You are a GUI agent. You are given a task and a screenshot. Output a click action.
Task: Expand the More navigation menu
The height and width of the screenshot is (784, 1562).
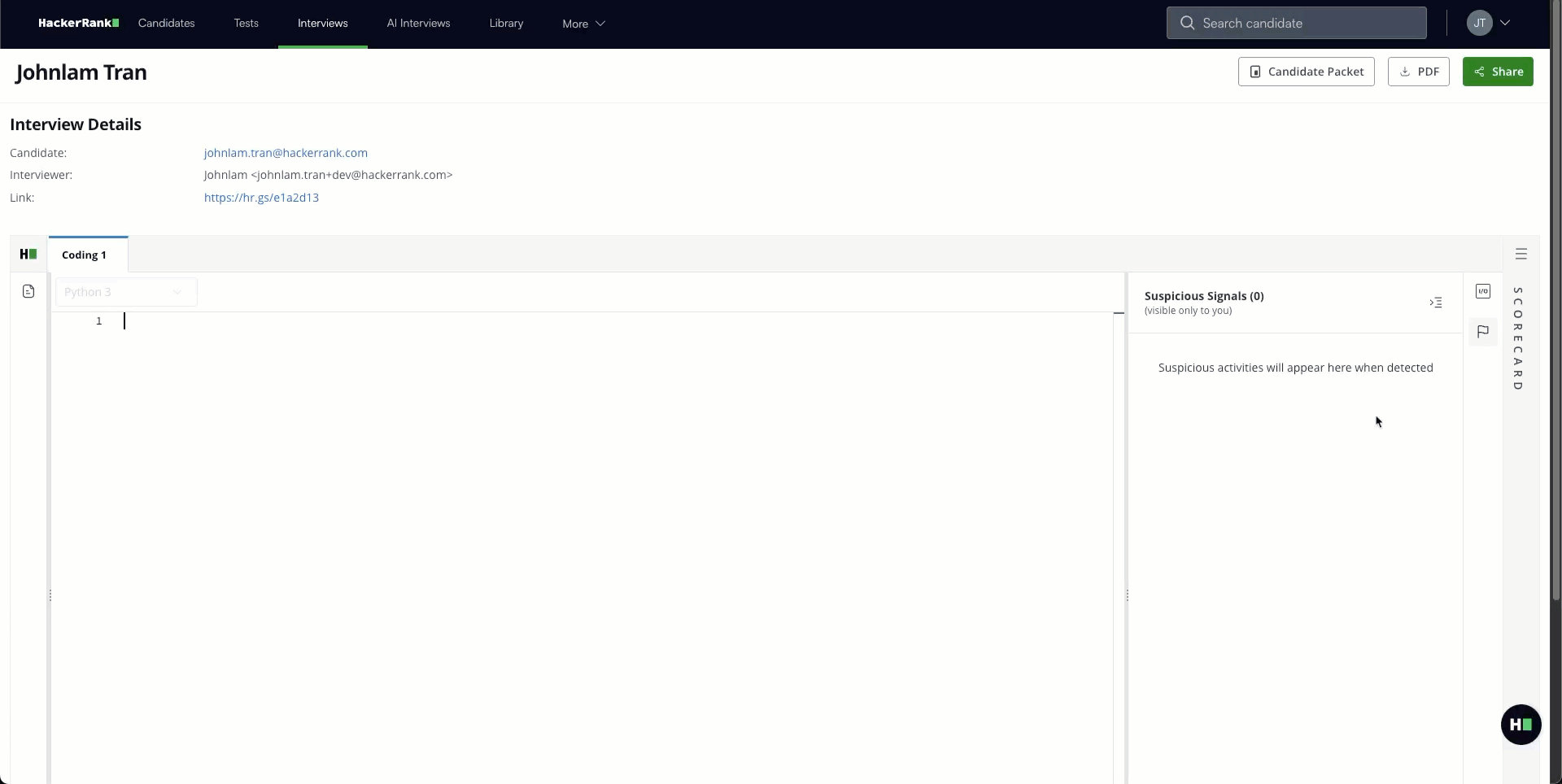click(x=583, y=24)
